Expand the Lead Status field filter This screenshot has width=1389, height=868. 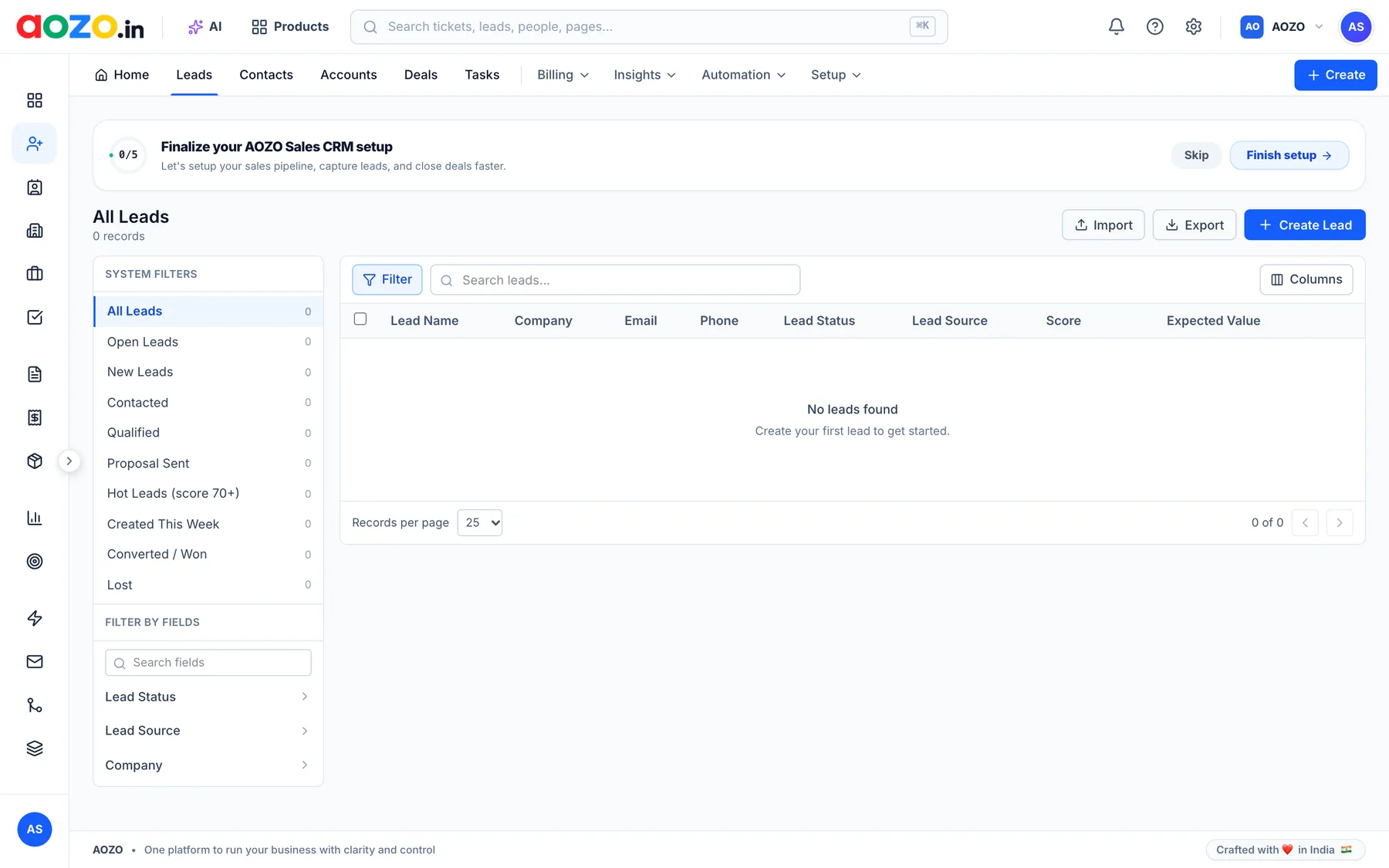click(208, 697)
